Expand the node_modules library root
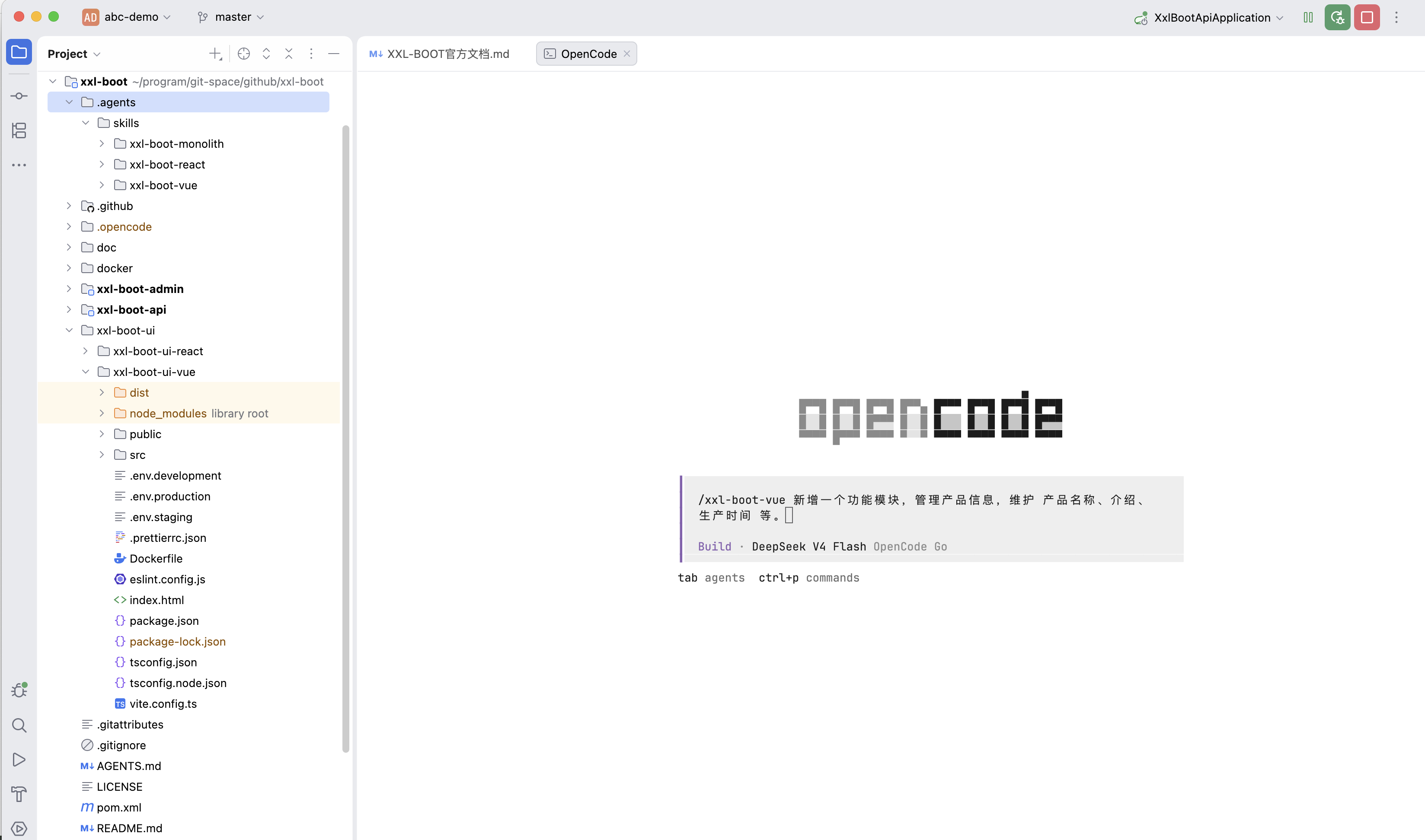1425x840 pixels. point(101,414)
